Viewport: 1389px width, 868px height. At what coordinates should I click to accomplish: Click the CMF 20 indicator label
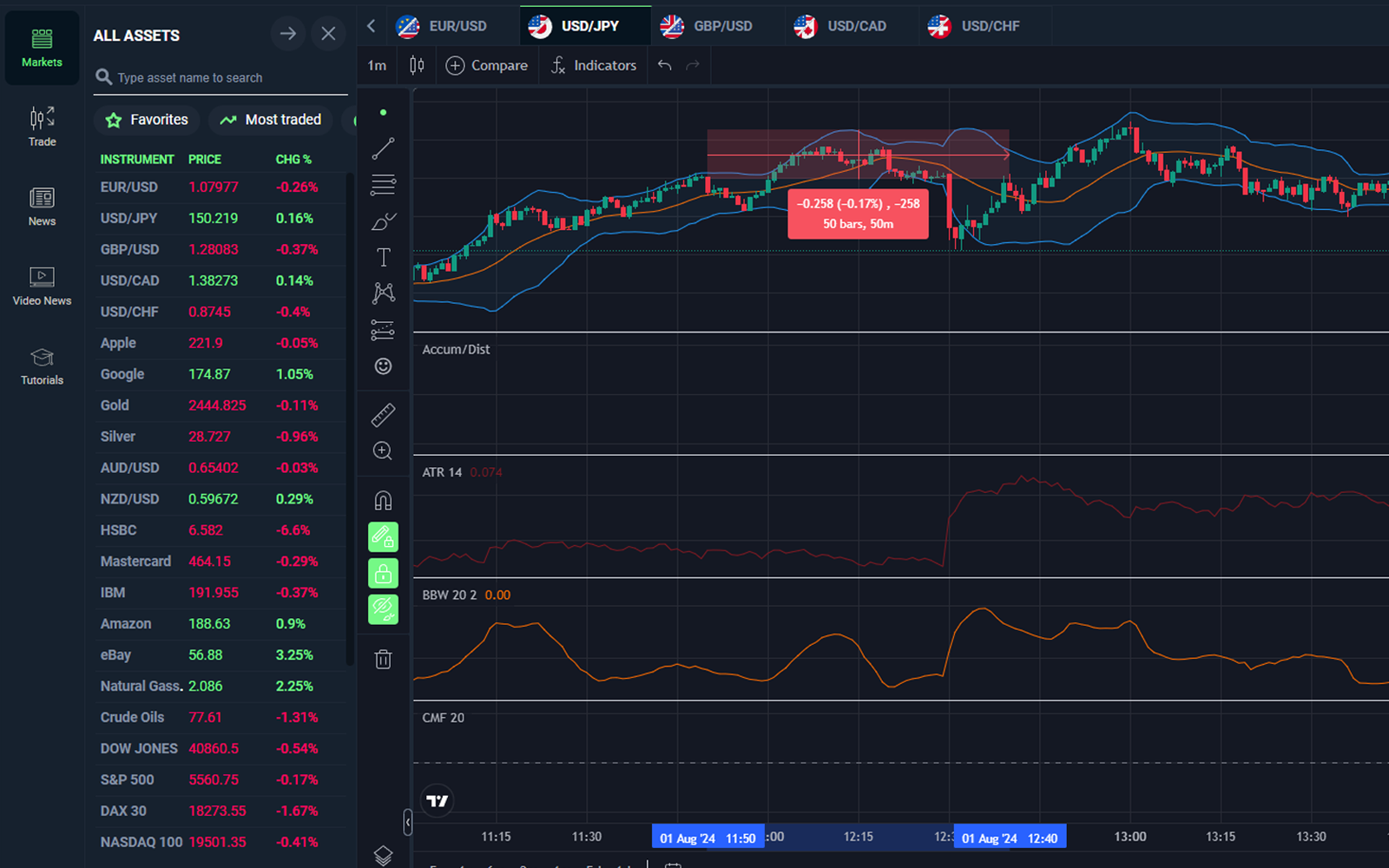pyautogui.click(x=443, y=718)
